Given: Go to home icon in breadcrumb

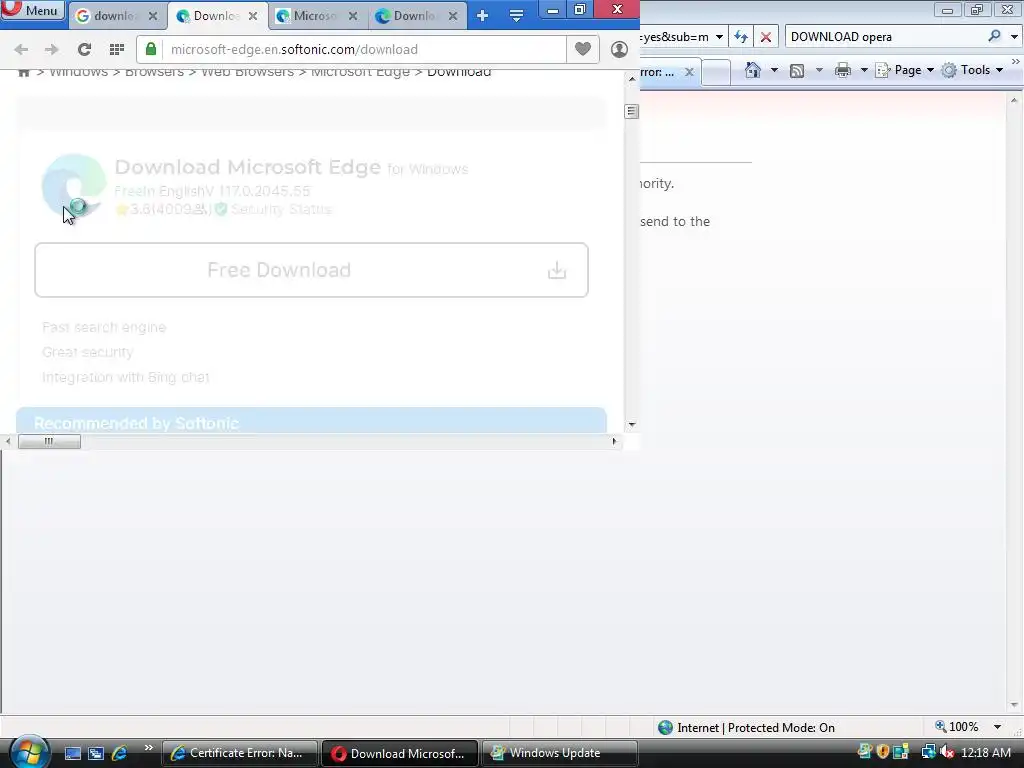Looking at the screenshot, I should (24, 72).
